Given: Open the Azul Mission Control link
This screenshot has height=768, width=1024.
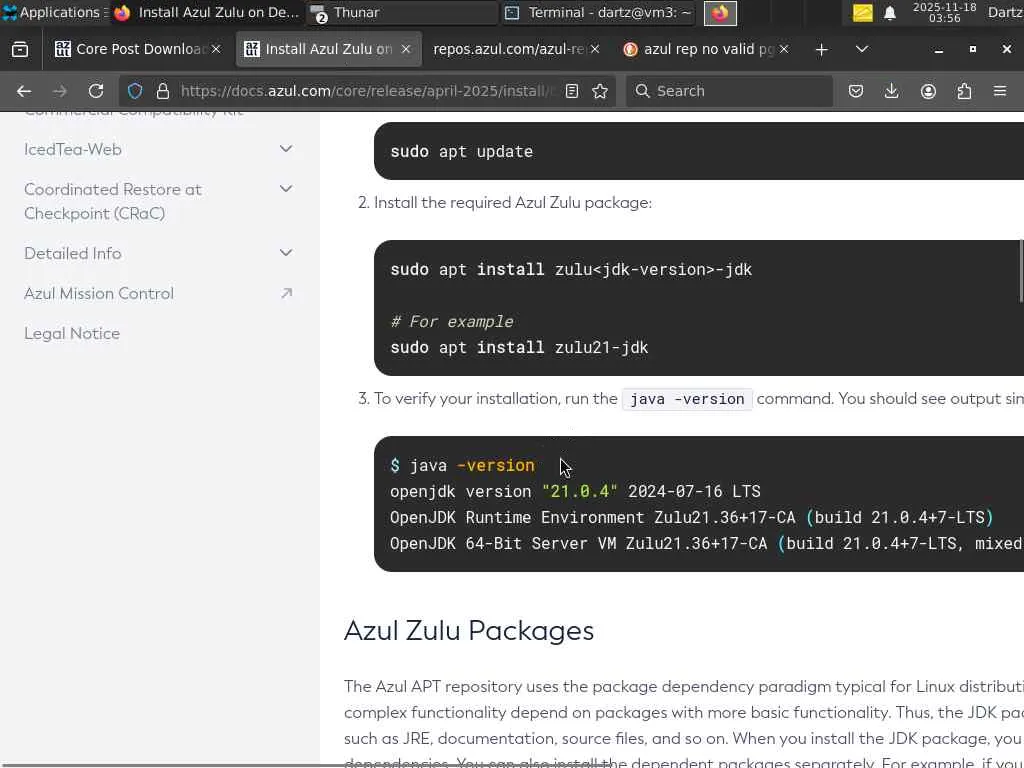Looking at the screenshot, I should (99, 293).
